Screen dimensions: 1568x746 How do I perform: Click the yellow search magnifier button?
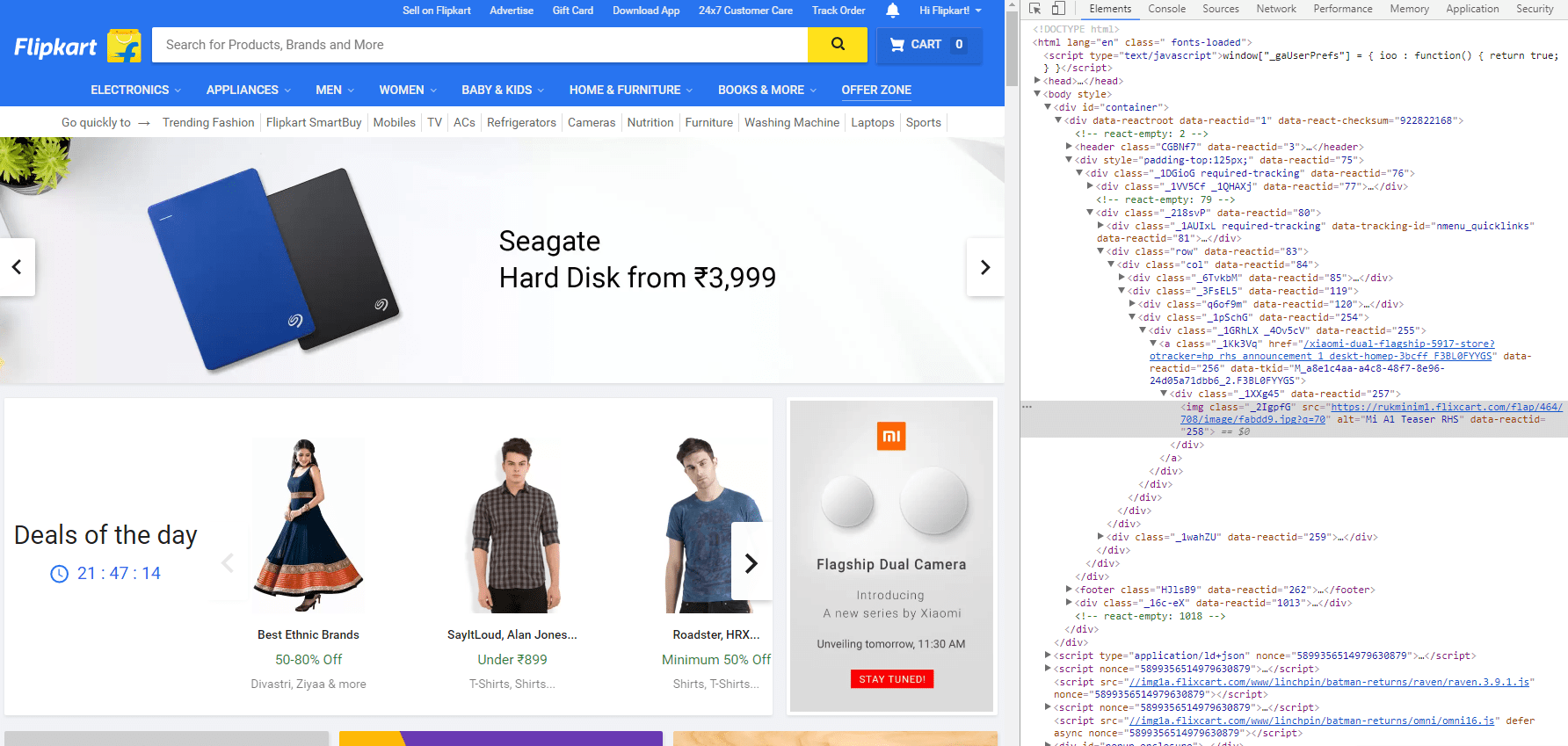point(838,45)
